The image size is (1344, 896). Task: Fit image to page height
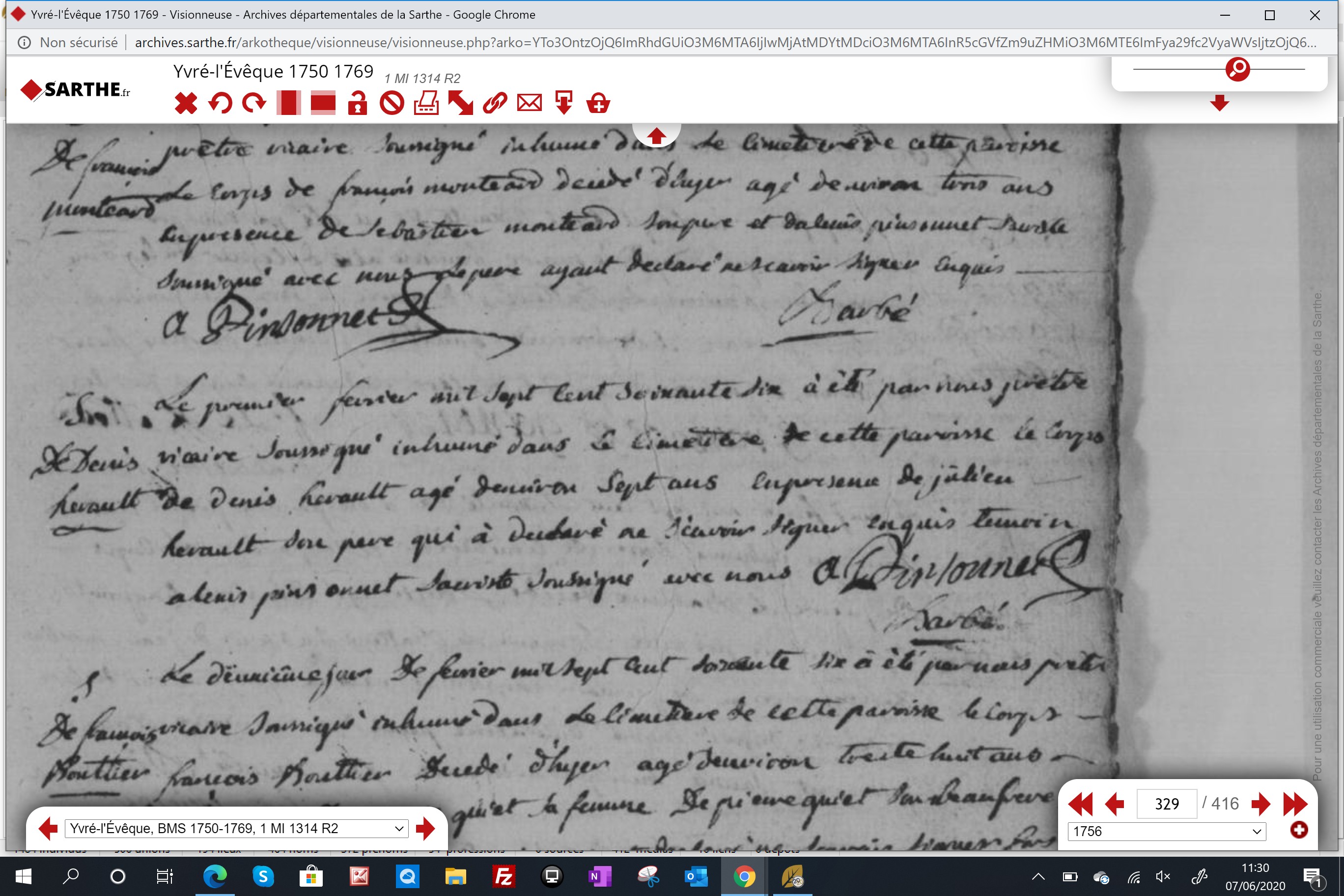(288, 104)
